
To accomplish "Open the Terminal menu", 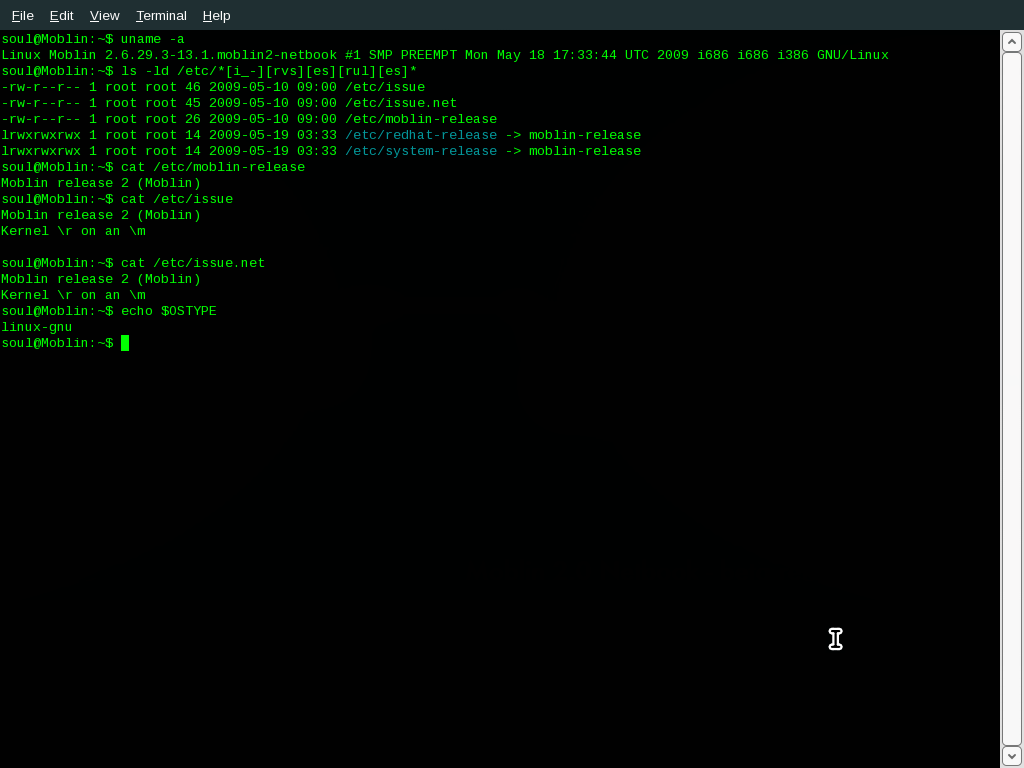I will [161, 15].
